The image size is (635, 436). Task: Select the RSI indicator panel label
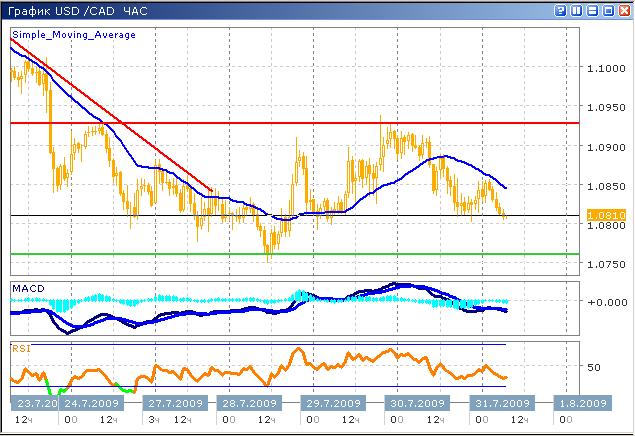[21, 348]
